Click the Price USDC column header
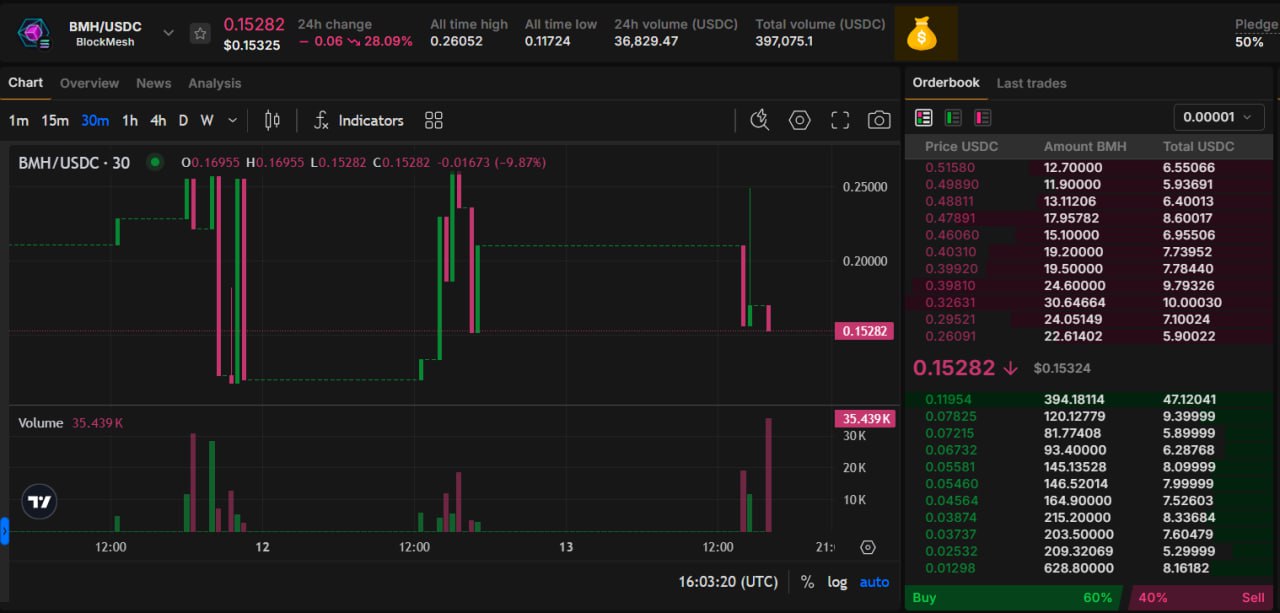Image resolution: width=1280 pixels, height=613 pixels. pos(961,146)
